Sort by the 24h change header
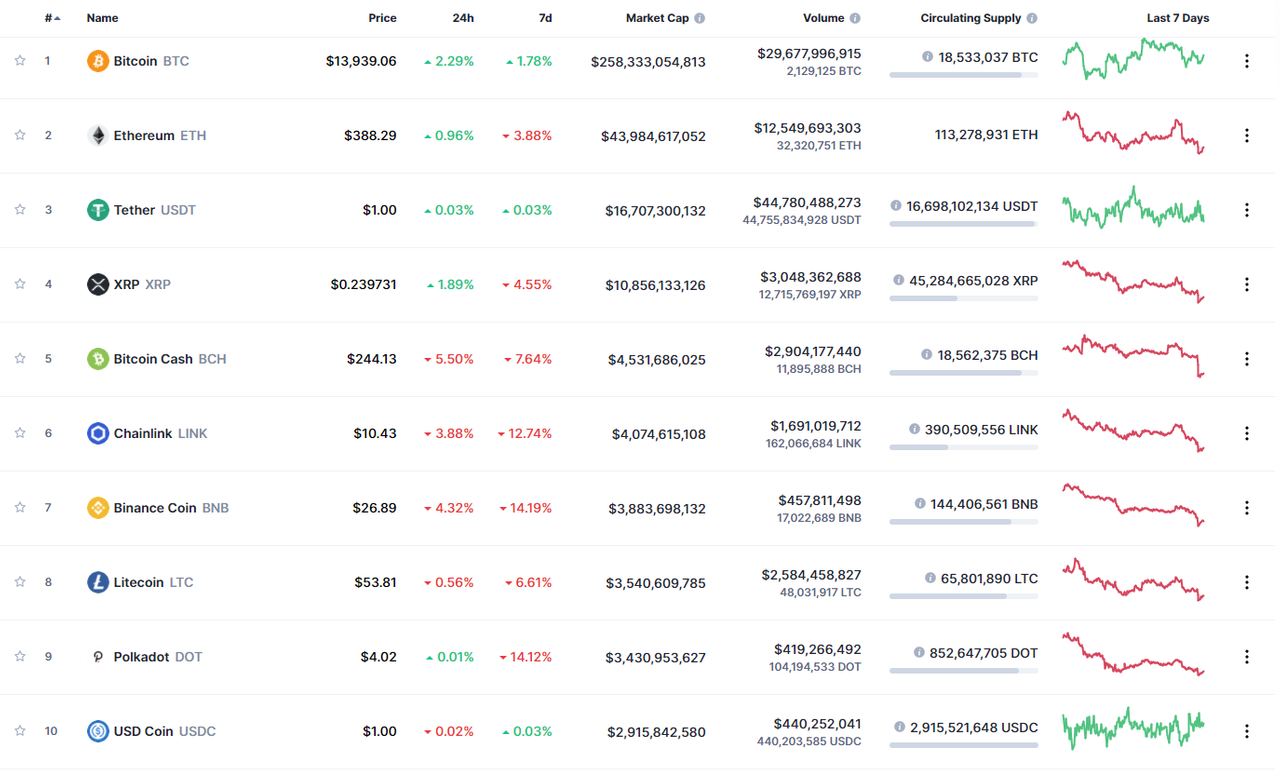This screenshot has height=775, width=1280. (x=463, y=18)
